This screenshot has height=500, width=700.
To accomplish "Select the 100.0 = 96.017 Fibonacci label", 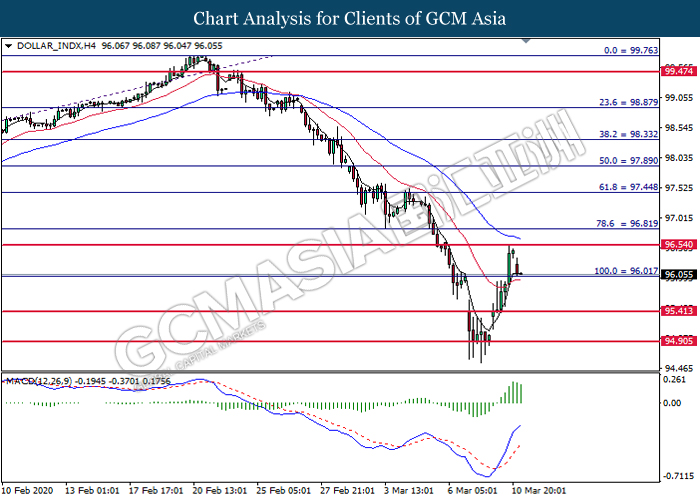I will point(626,271).
